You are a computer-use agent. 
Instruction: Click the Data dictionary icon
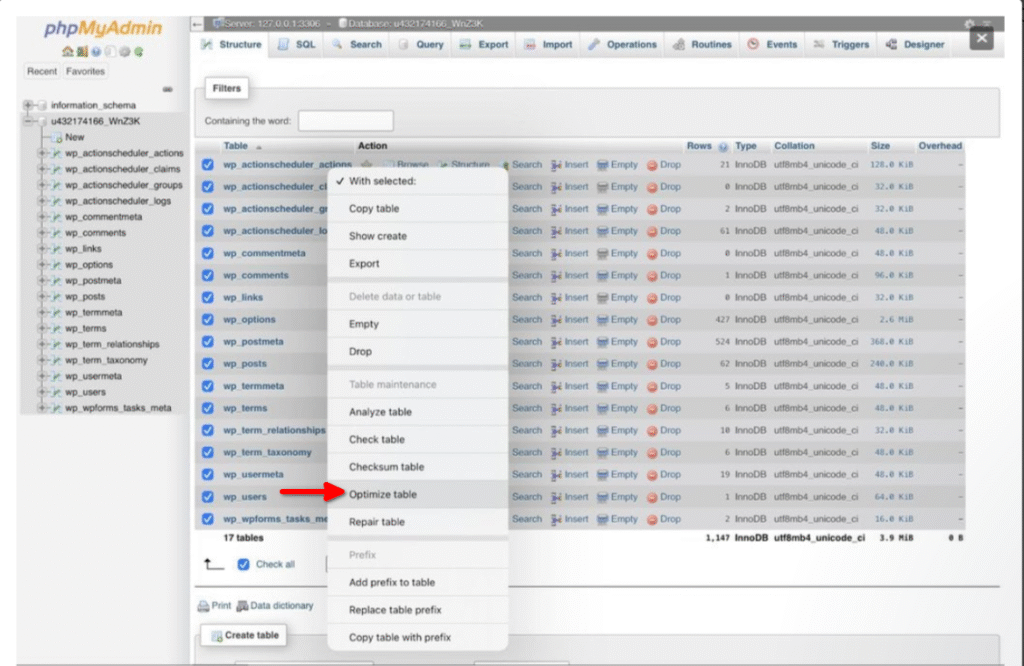tap(242, 606)
